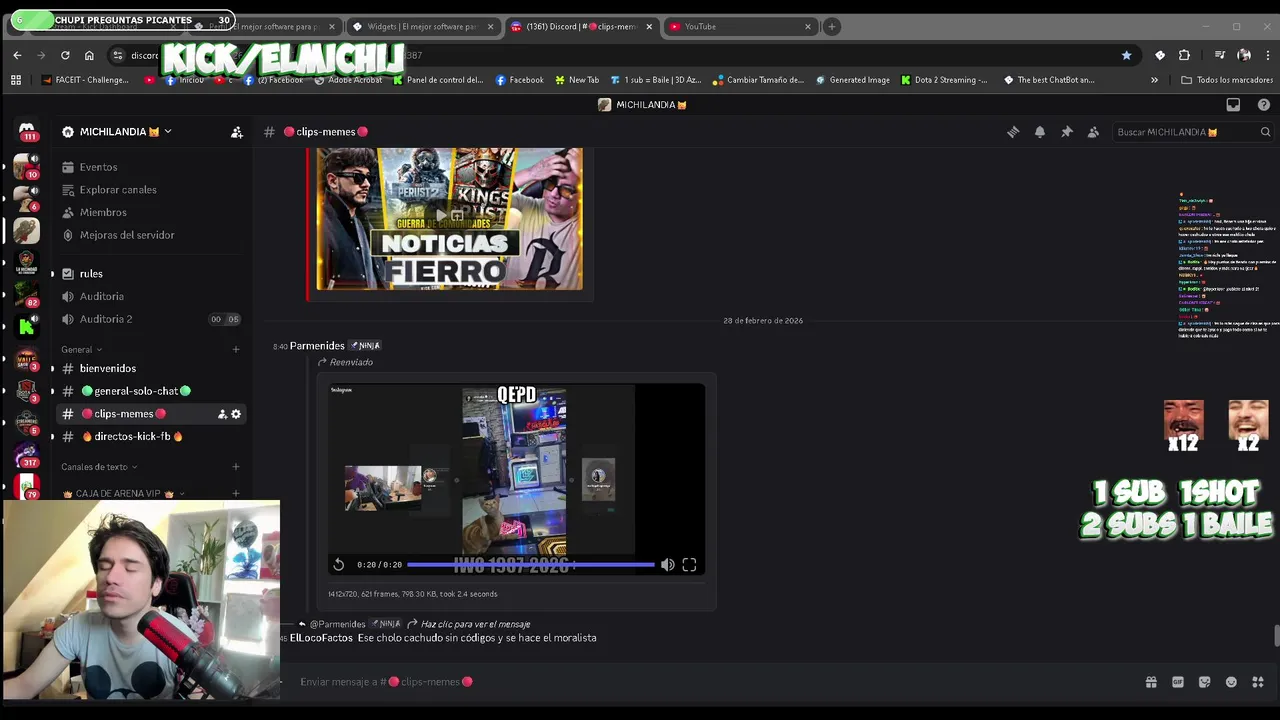This screenshot has height=720, width=1280.
Task: Click fullscreen icon on the video player
Action: 689,565
